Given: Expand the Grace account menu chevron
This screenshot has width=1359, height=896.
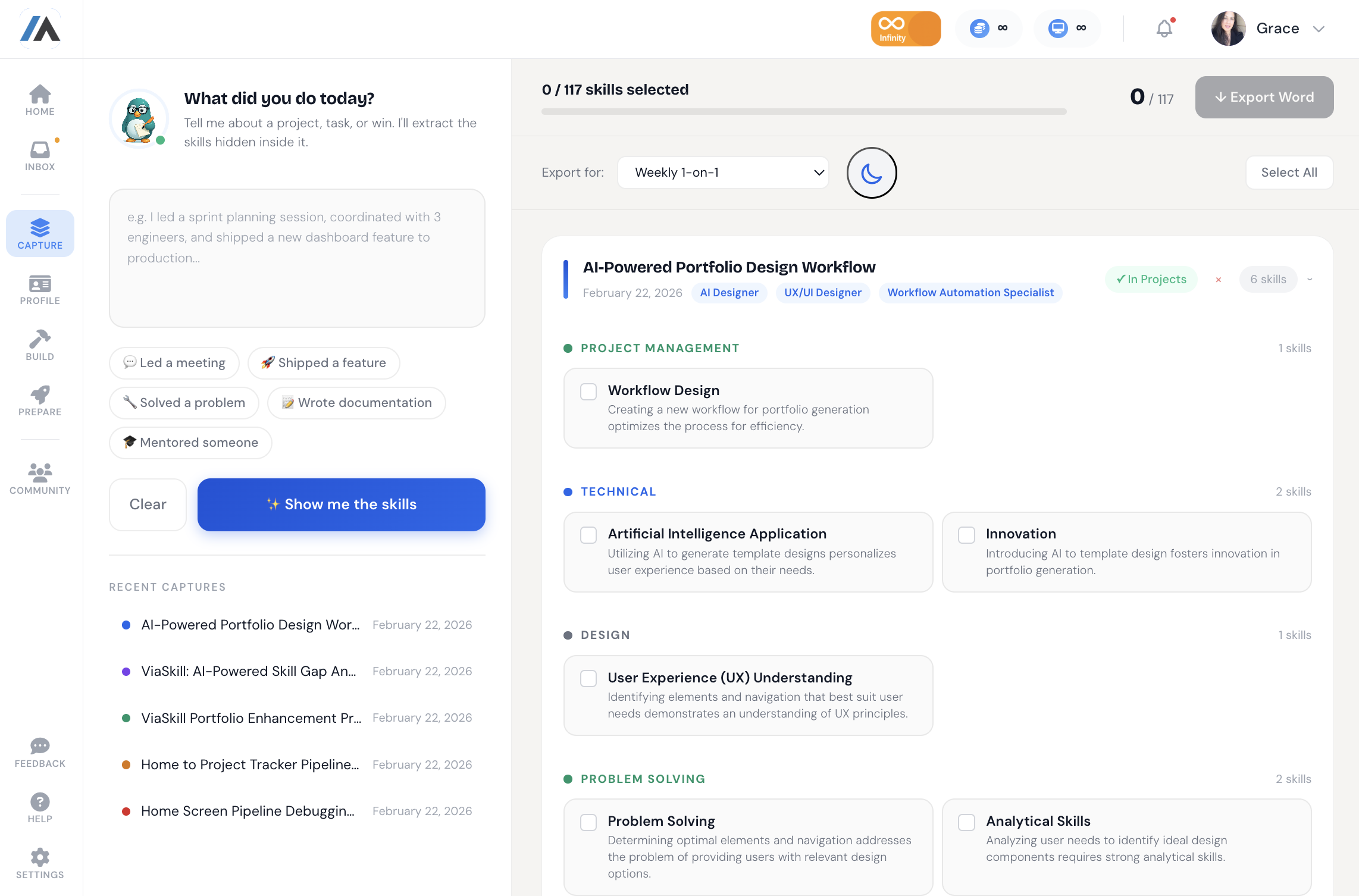Looking at the screenshot, I should click(x=1319, y=29).
